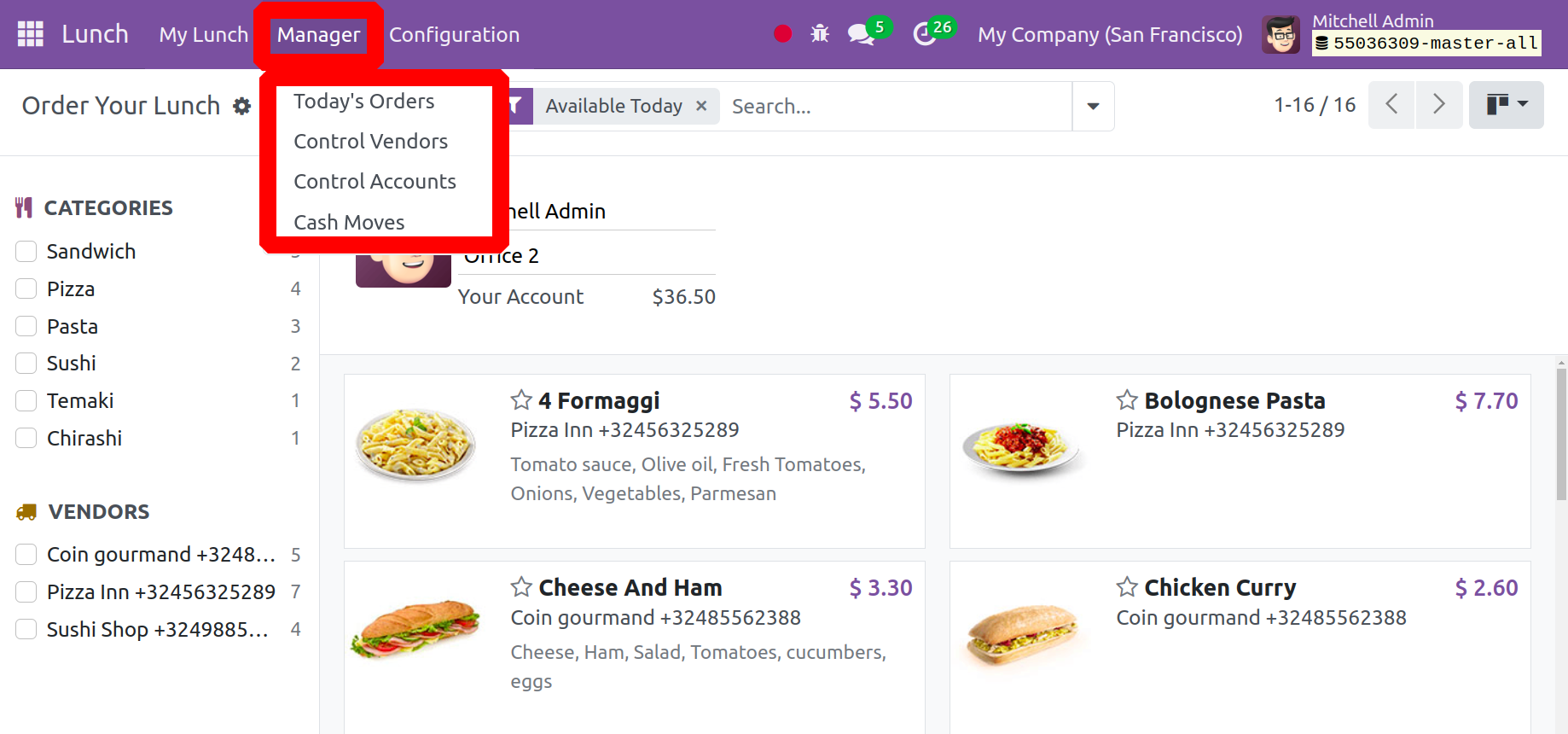Image resolution: width=1568 pixels, height=734 pixels.
Task: Choose Cash Moves menu entry
Action: click(x=349, y=222)
